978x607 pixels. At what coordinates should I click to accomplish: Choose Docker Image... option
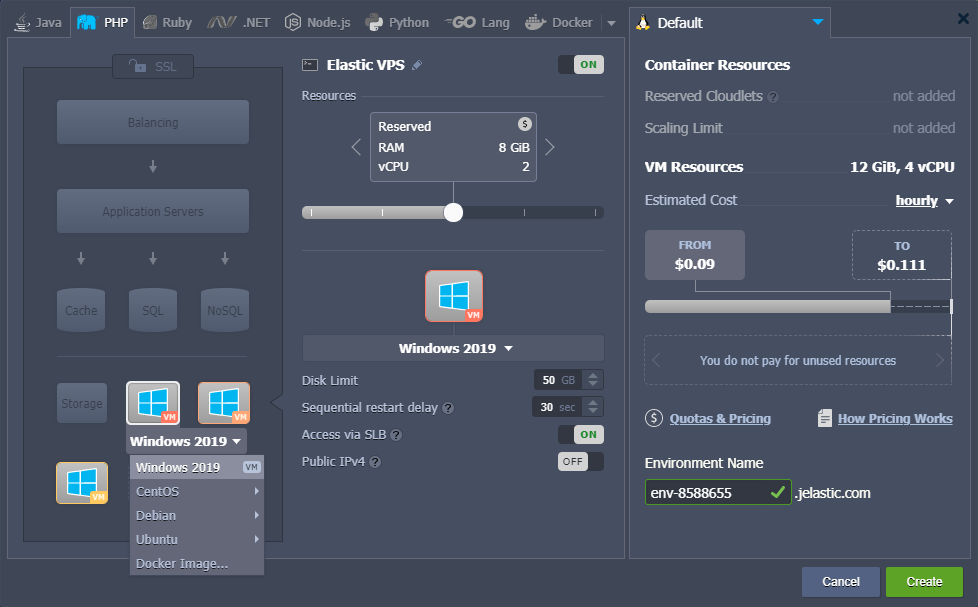pos(197,563)
